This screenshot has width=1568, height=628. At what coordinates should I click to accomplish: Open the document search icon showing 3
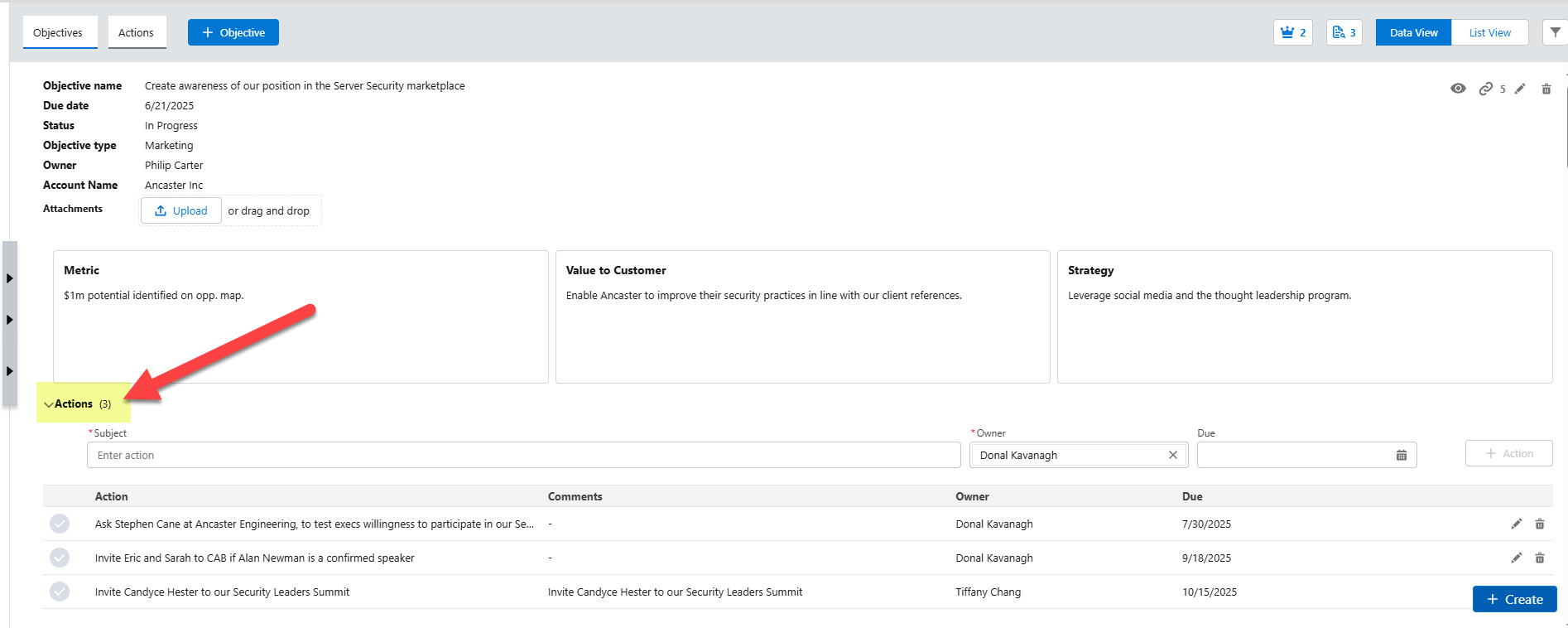click(1343, 32)
